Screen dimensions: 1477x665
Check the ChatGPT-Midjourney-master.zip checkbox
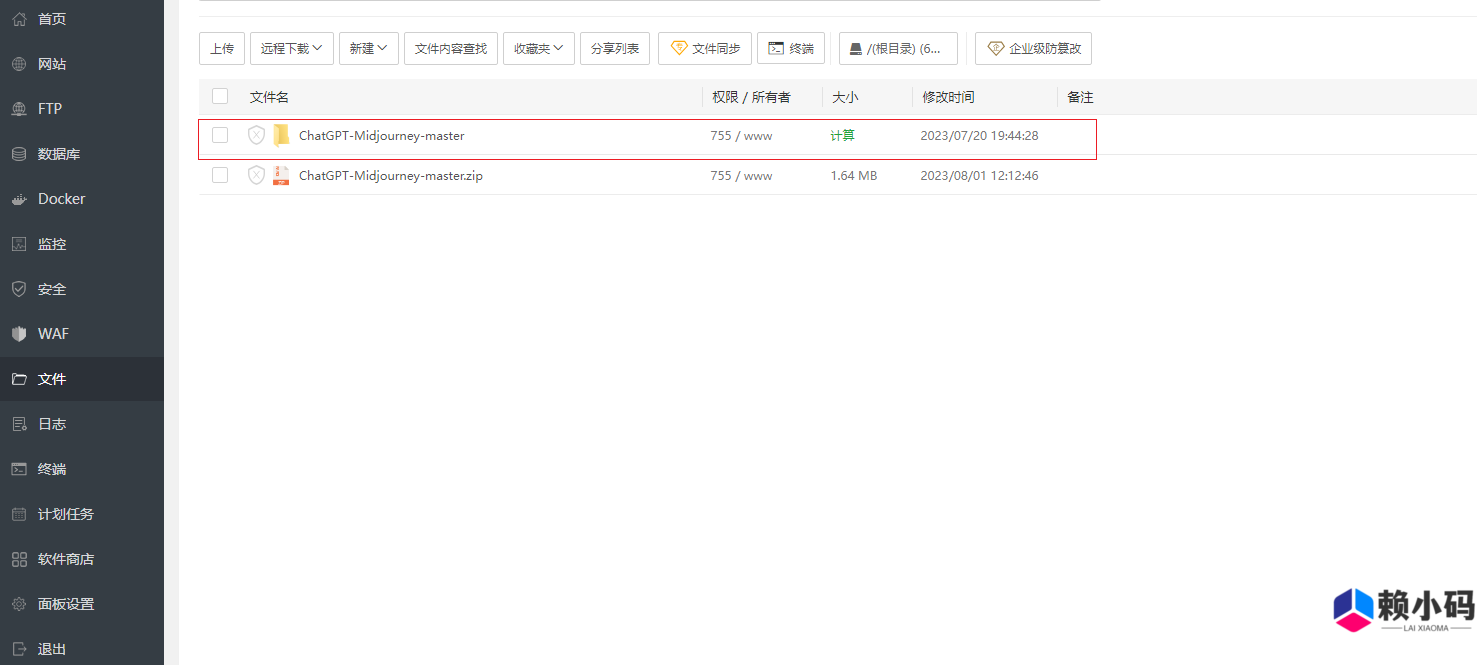(219, 174)
